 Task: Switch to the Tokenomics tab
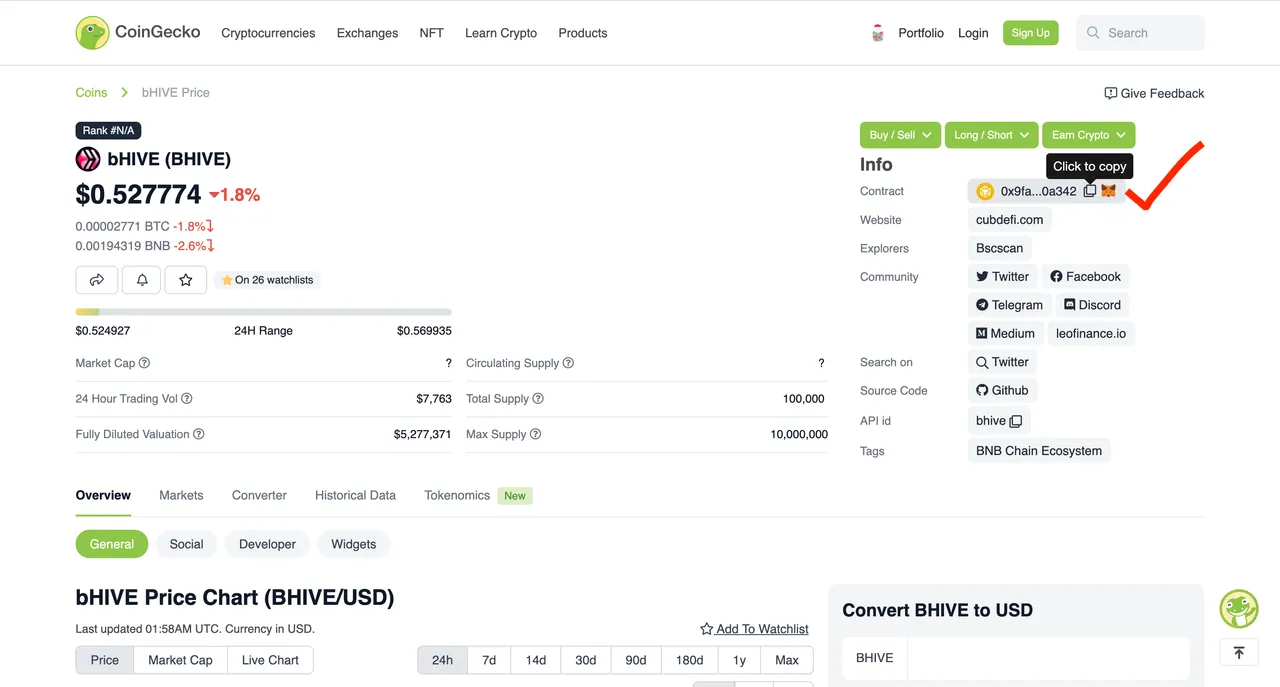coord(457,495)
